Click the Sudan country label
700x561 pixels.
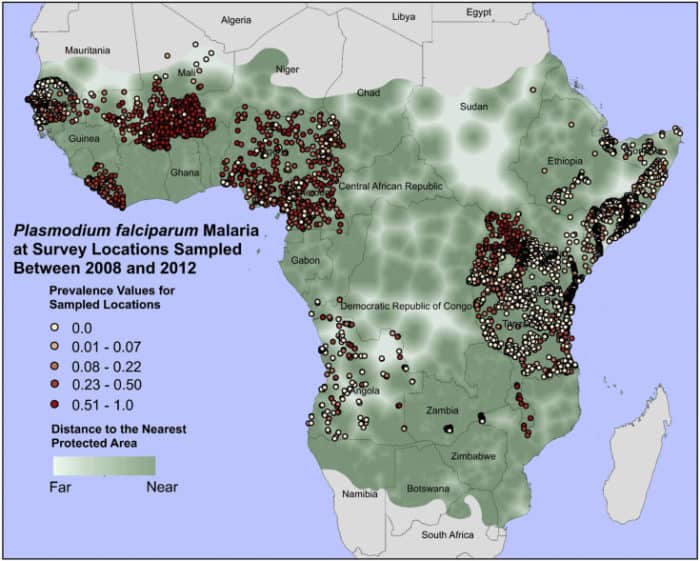474,107
